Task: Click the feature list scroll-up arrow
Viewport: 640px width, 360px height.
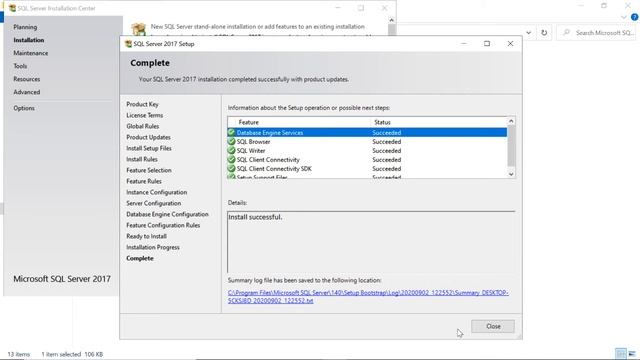Action: click(x=511, y=121)
